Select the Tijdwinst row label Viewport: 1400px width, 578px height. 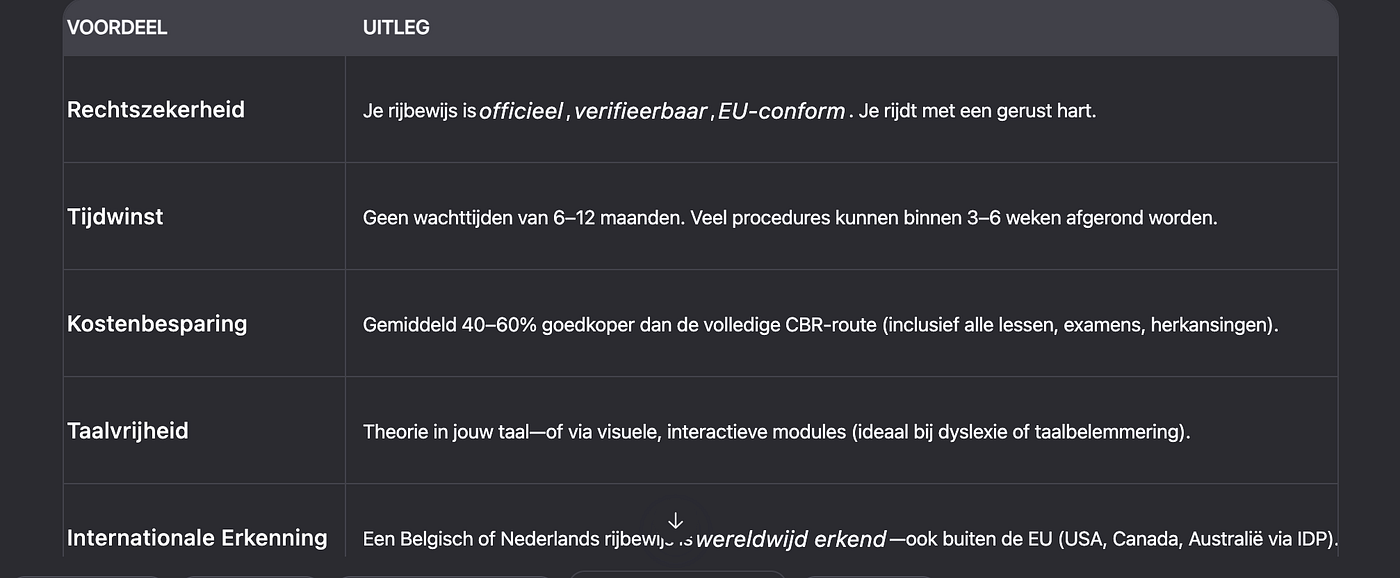coord(115,216)
